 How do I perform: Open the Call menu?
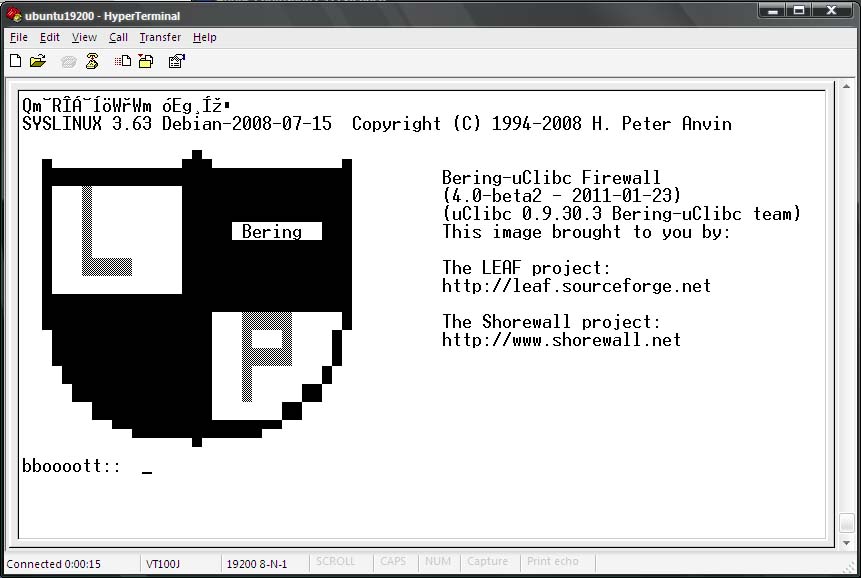118,37
